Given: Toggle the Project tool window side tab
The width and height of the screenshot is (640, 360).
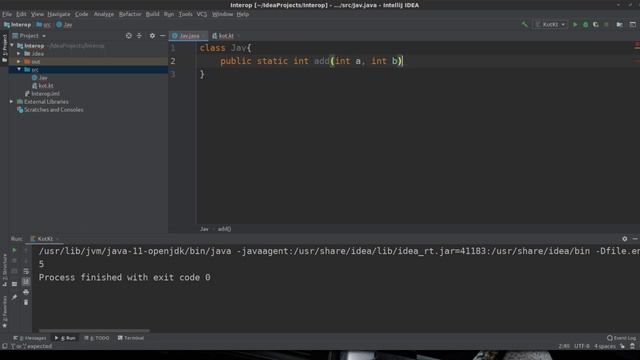Looking at the screenshot, I should [4, 48].
